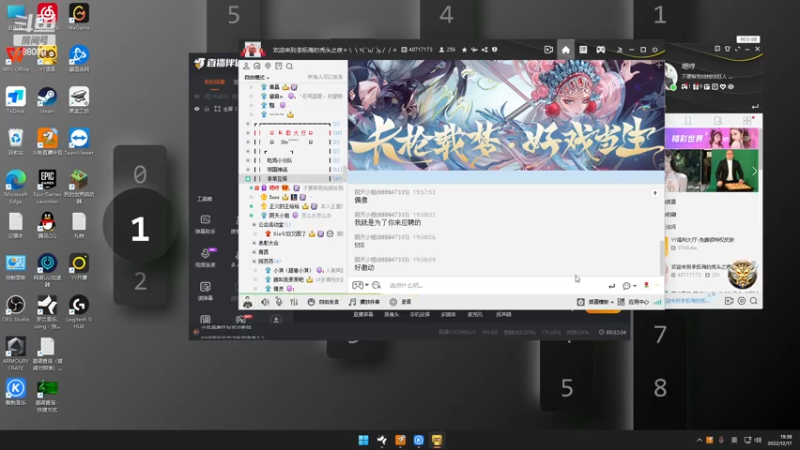Click the search icon at bottom of YY main window
This screenshot has height=450, width=800.
pyautogui.click(x=754, y=301)
